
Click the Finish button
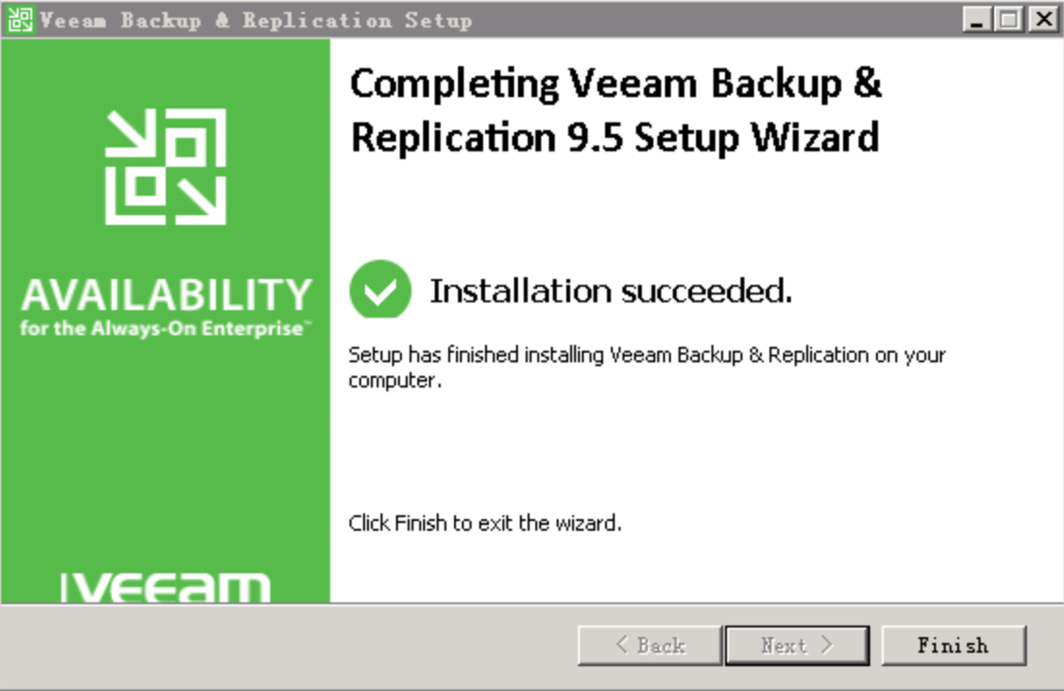click(953, 645)
